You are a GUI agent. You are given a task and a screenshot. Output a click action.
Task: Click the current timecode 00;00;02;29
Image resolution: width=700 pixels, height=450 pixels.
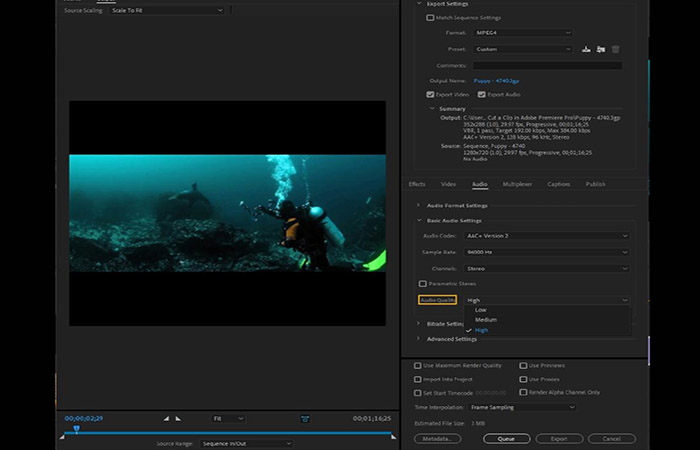[x=84, y=419]
